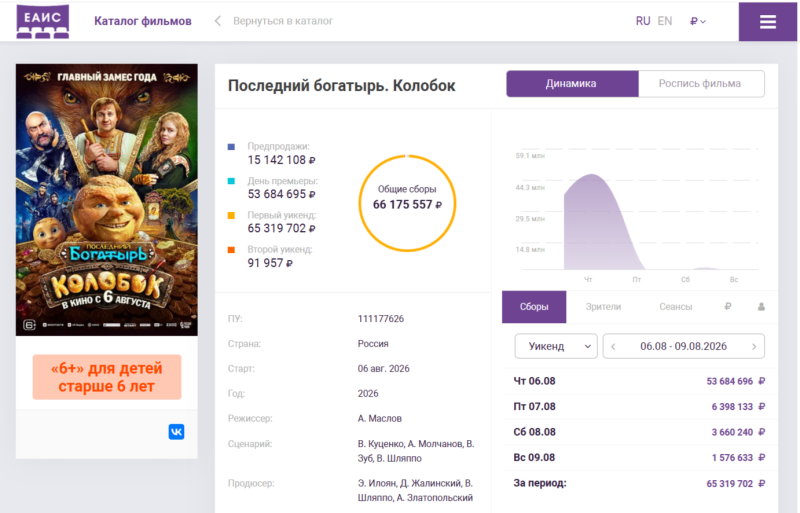Open the Сборы tab

pos(534,307)
